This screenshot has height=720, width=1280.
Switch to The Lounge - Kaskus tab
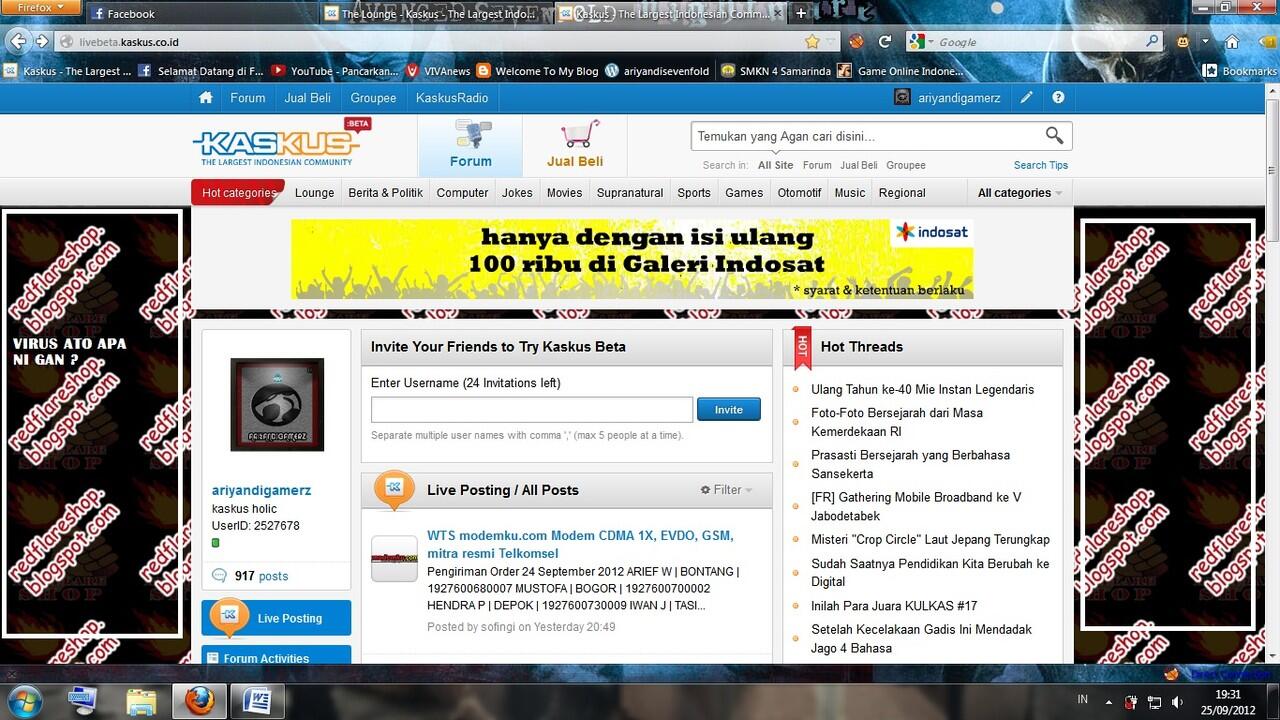click(x=436, y=14)
